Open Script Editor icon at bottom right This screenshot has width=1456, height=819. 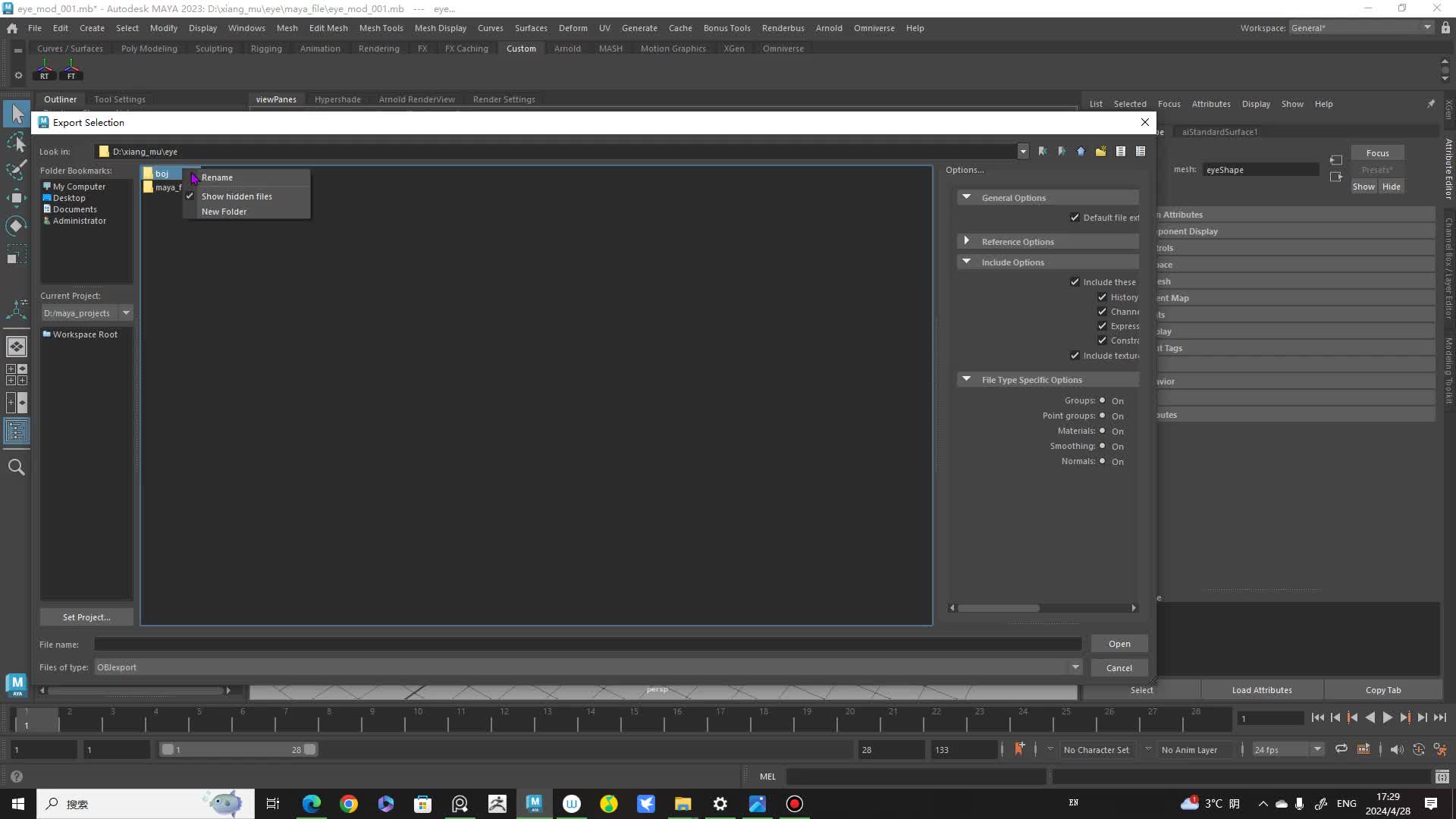(x=1442, y=777)
